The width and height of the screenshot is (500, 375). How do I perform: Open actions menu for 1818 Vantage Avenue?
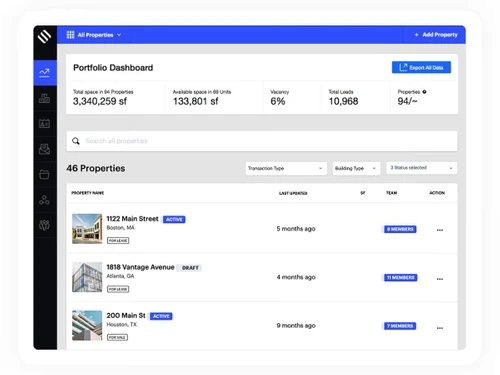pos(440,279)
